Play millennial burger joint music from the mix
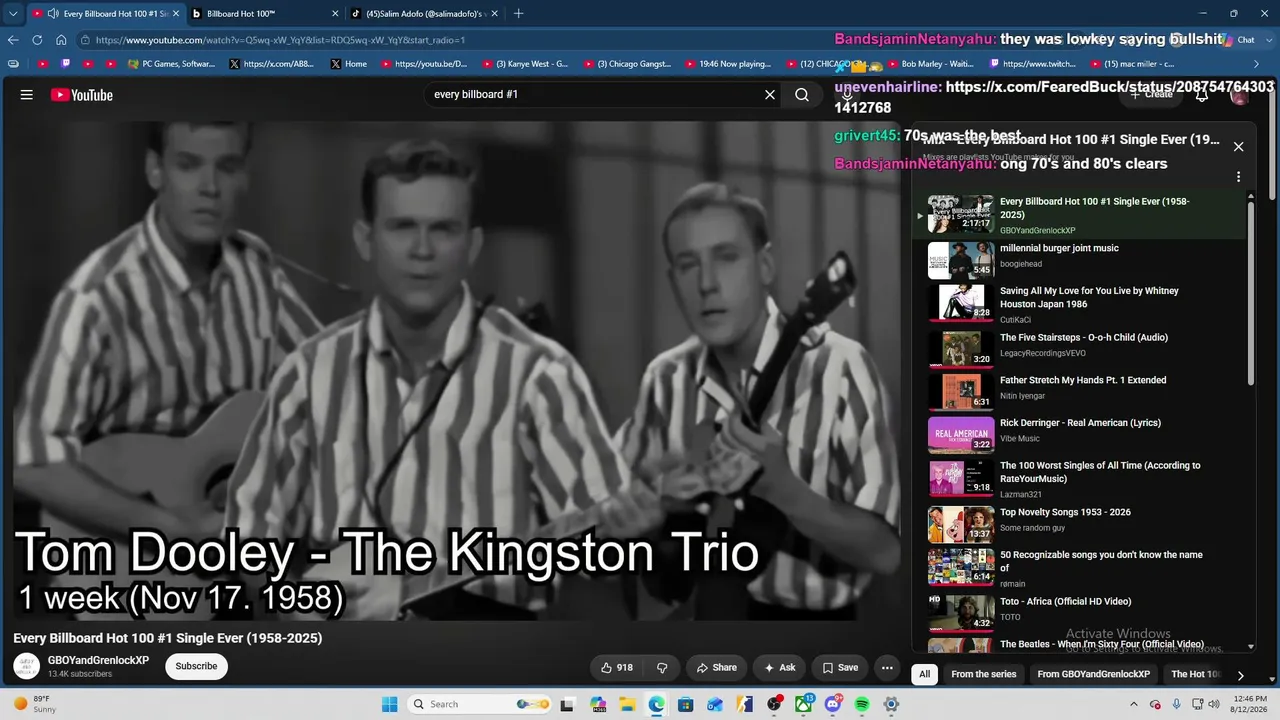This screenshot has height=720, width=1280. pyautogui.click(x=1080, y=260)
